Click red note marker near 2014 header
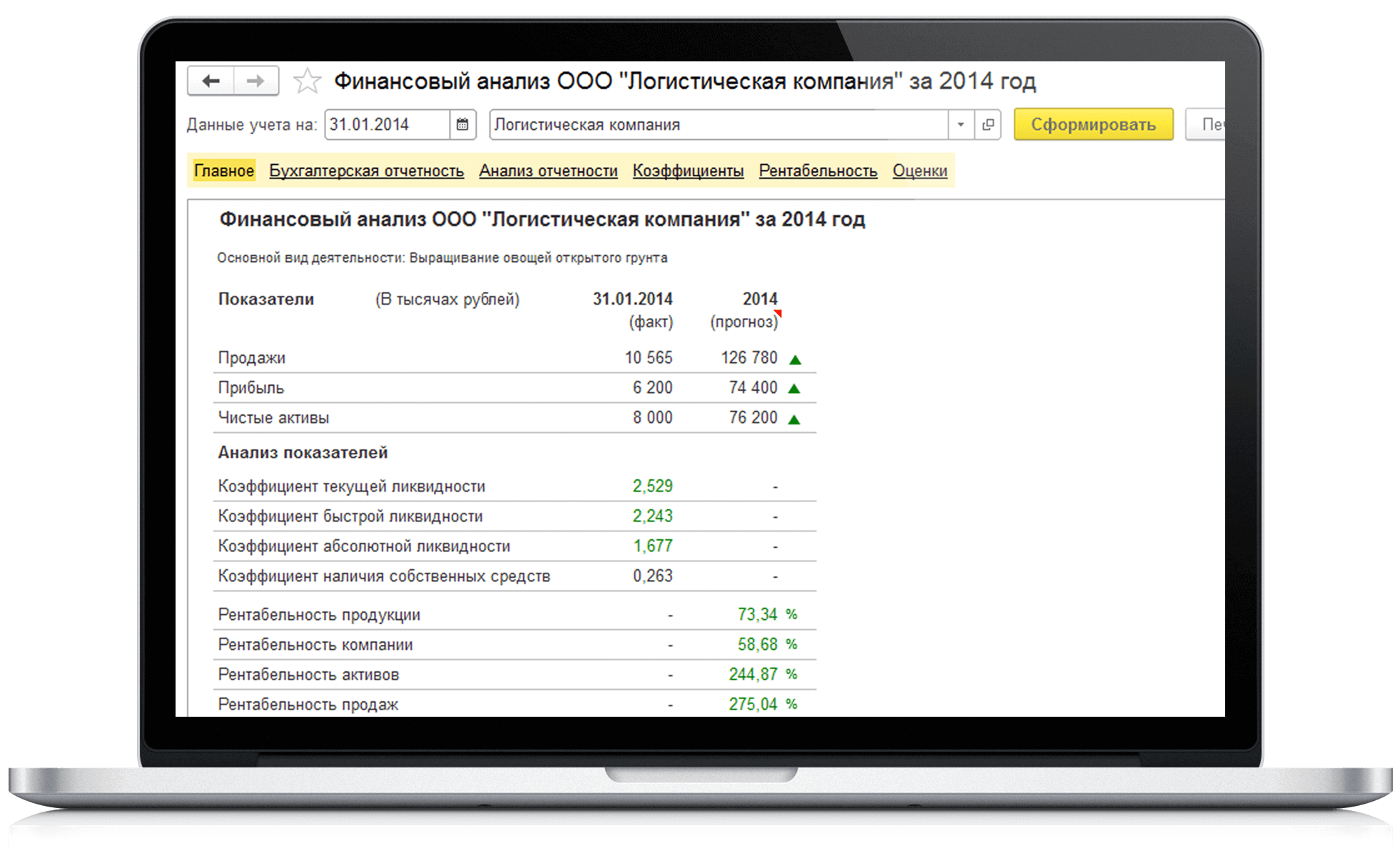Viewport: 1400px width, 863px height. (778, 313)
